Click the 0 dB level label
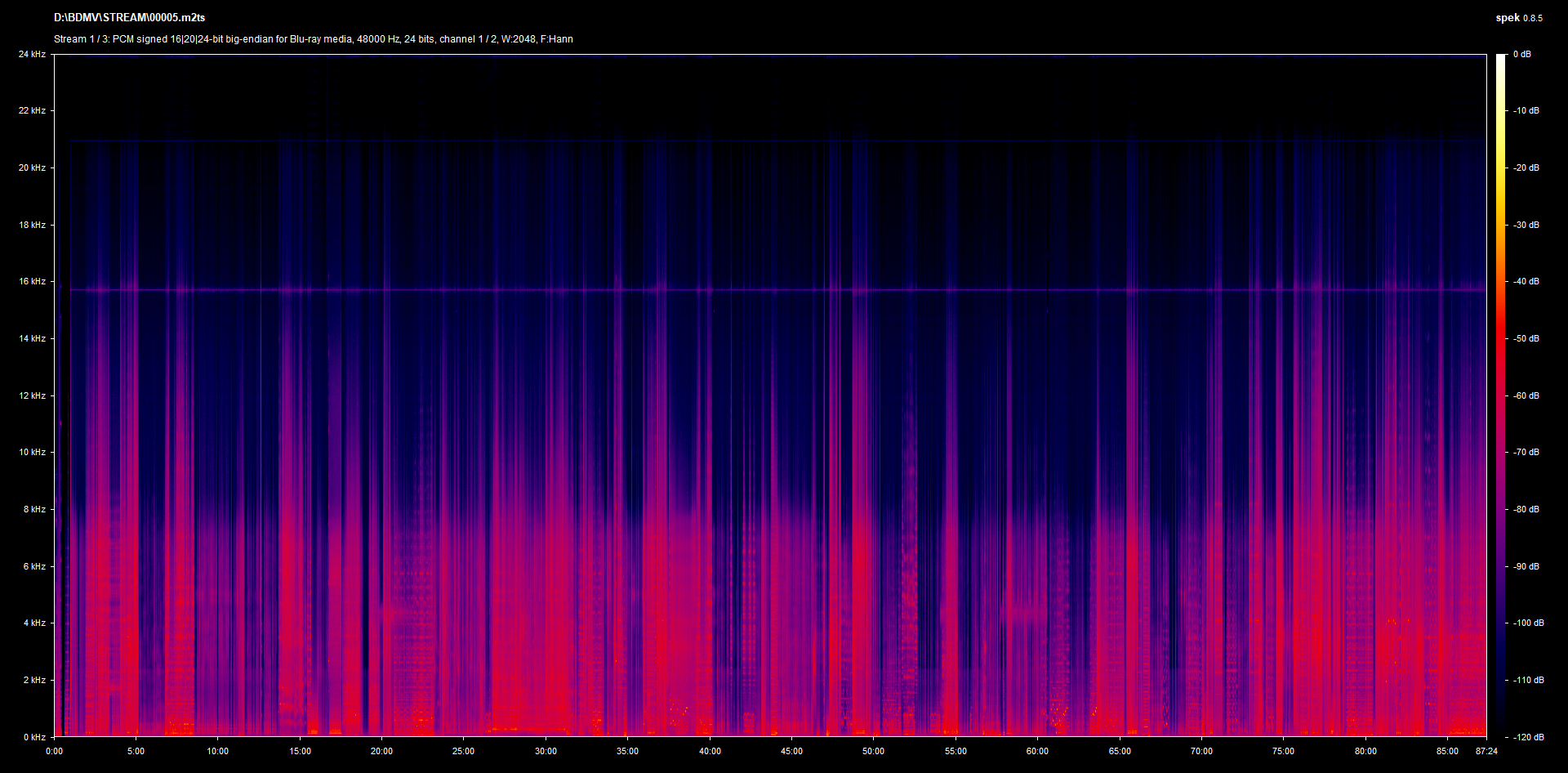The image size is (1568, 773). click(1521, 55)
